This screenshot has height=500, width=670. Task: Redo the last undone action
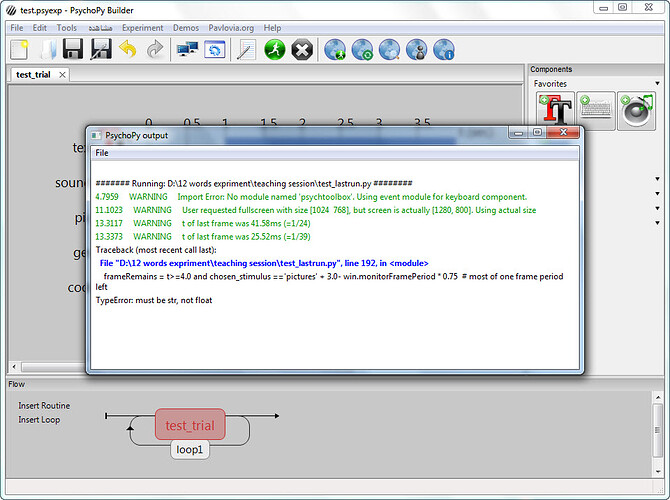[155, 50]
